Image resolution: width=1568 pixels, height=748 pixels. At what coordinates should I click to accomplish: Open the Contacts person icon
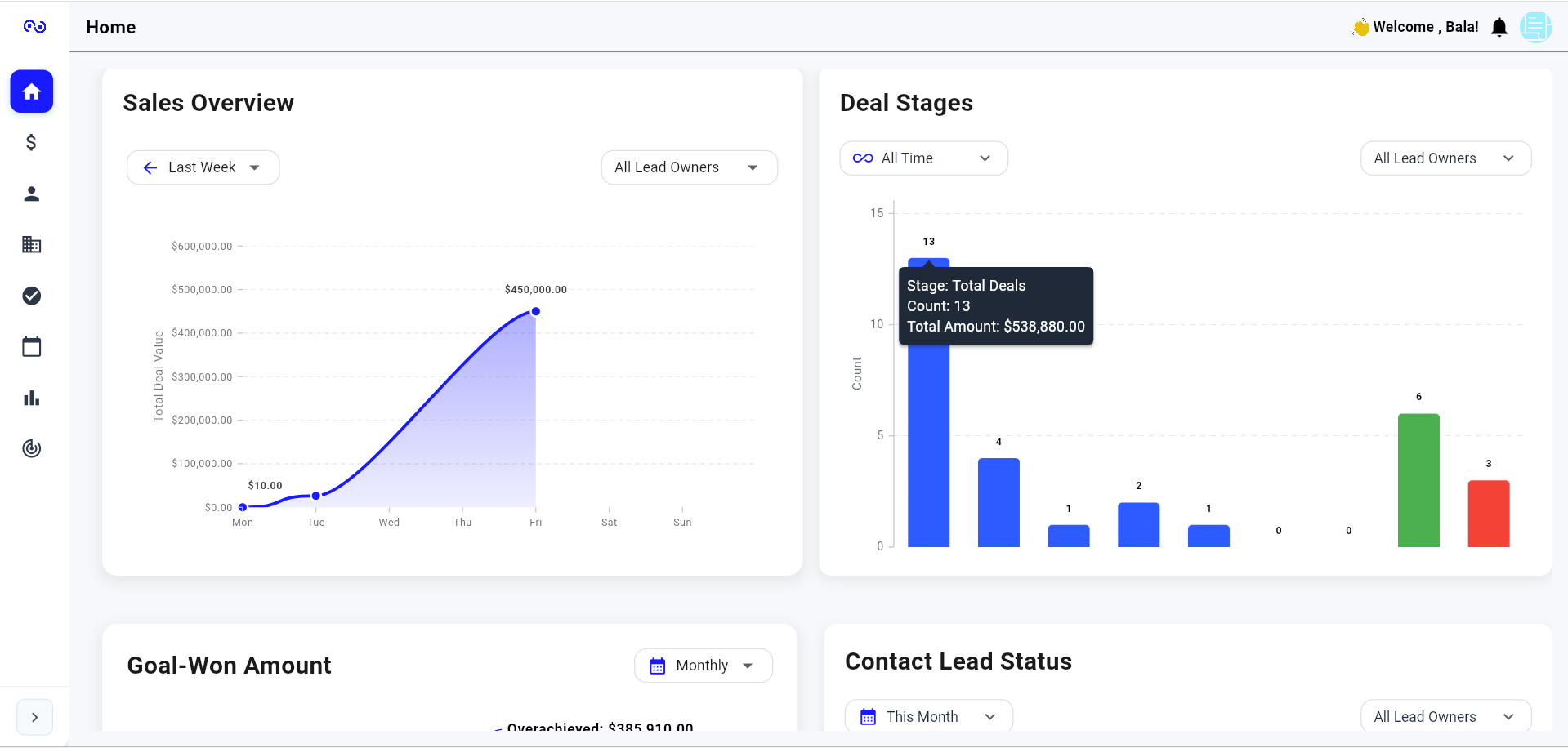click(32, 194)
